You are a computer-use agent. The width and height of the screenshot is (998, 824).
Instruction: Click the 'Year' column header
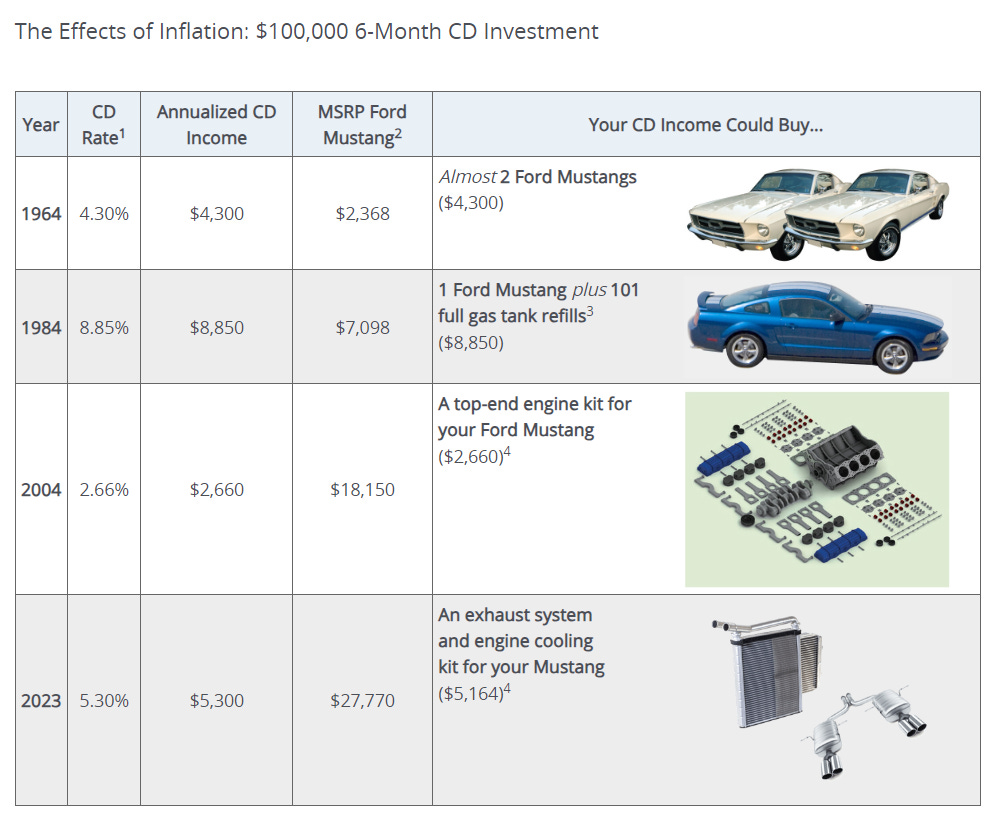41,125
